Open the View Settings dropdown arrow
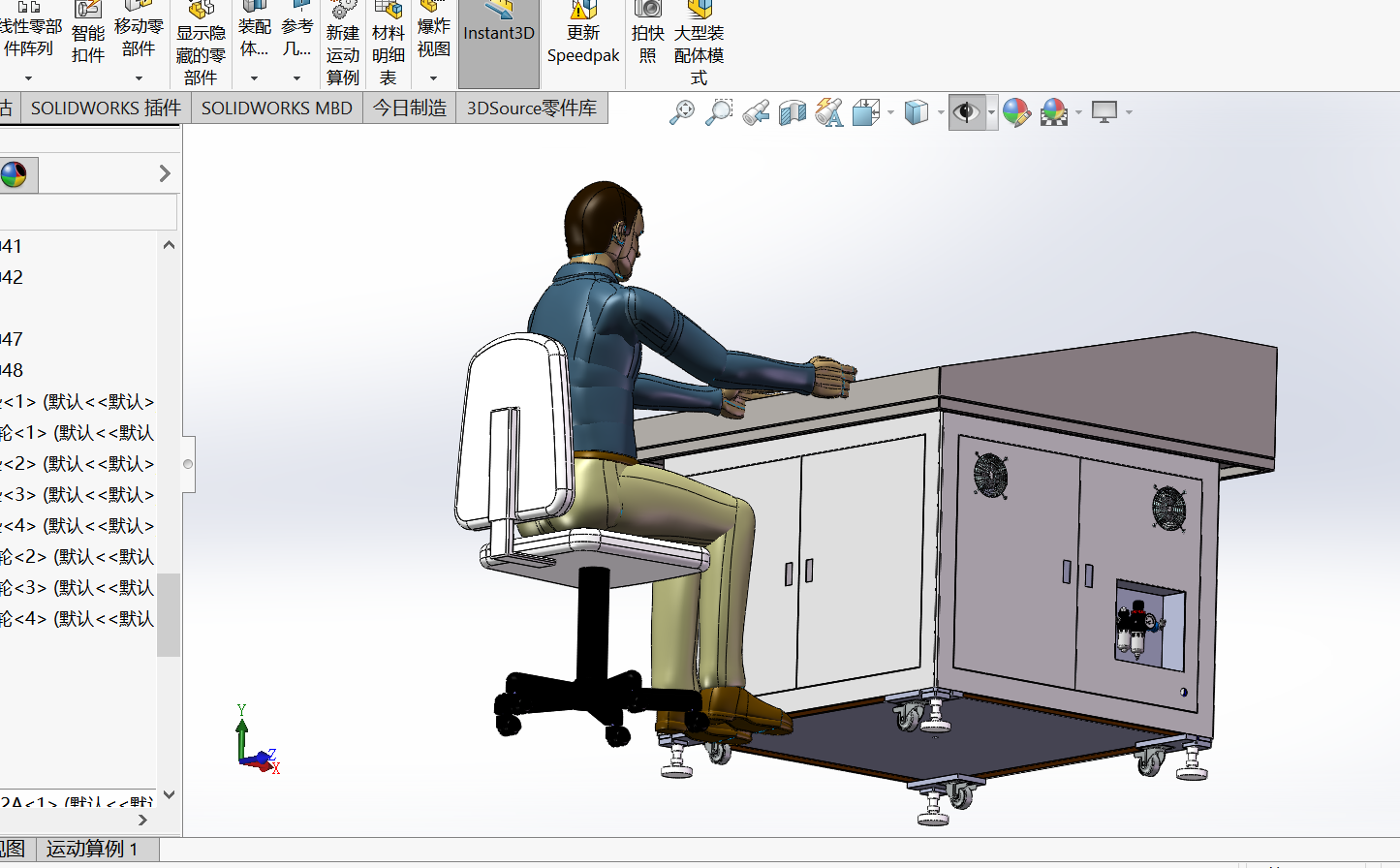The height and width of the screenshot is (868, 1400). click(1129, 113)
